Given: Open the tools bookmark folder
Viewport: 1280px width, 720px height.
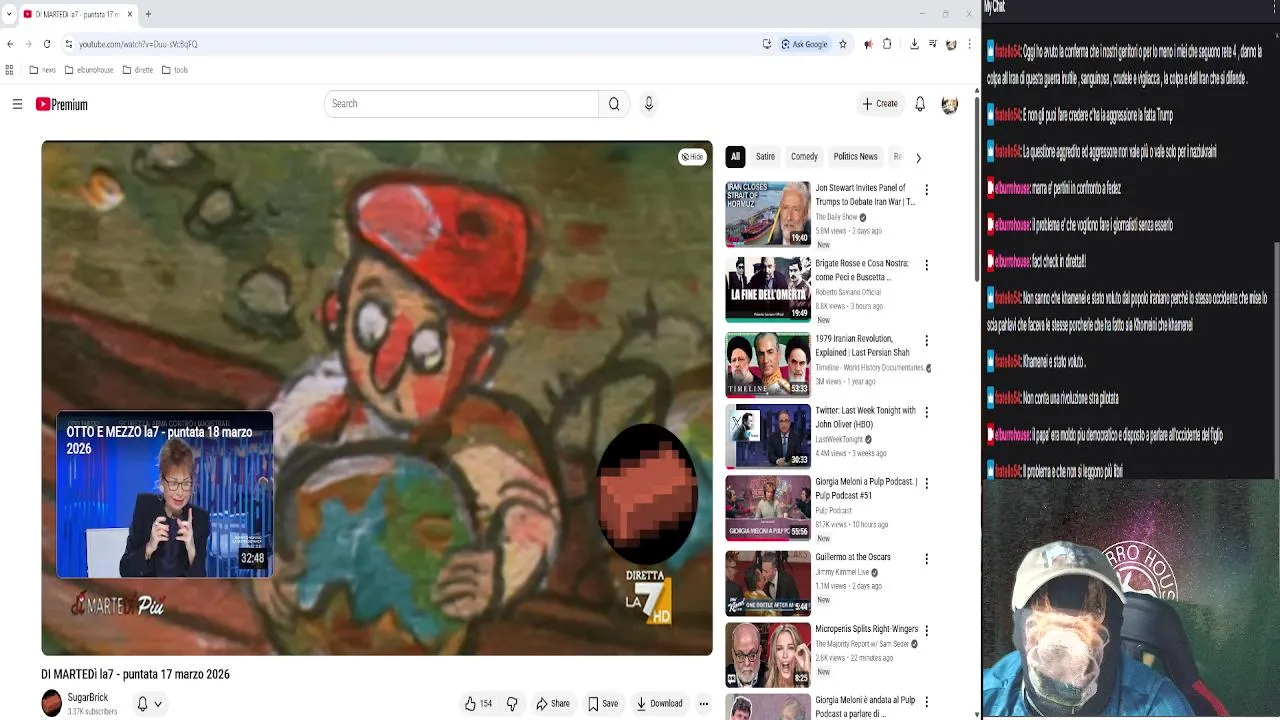Looking at the screenshot, I should tap(175, 70).
